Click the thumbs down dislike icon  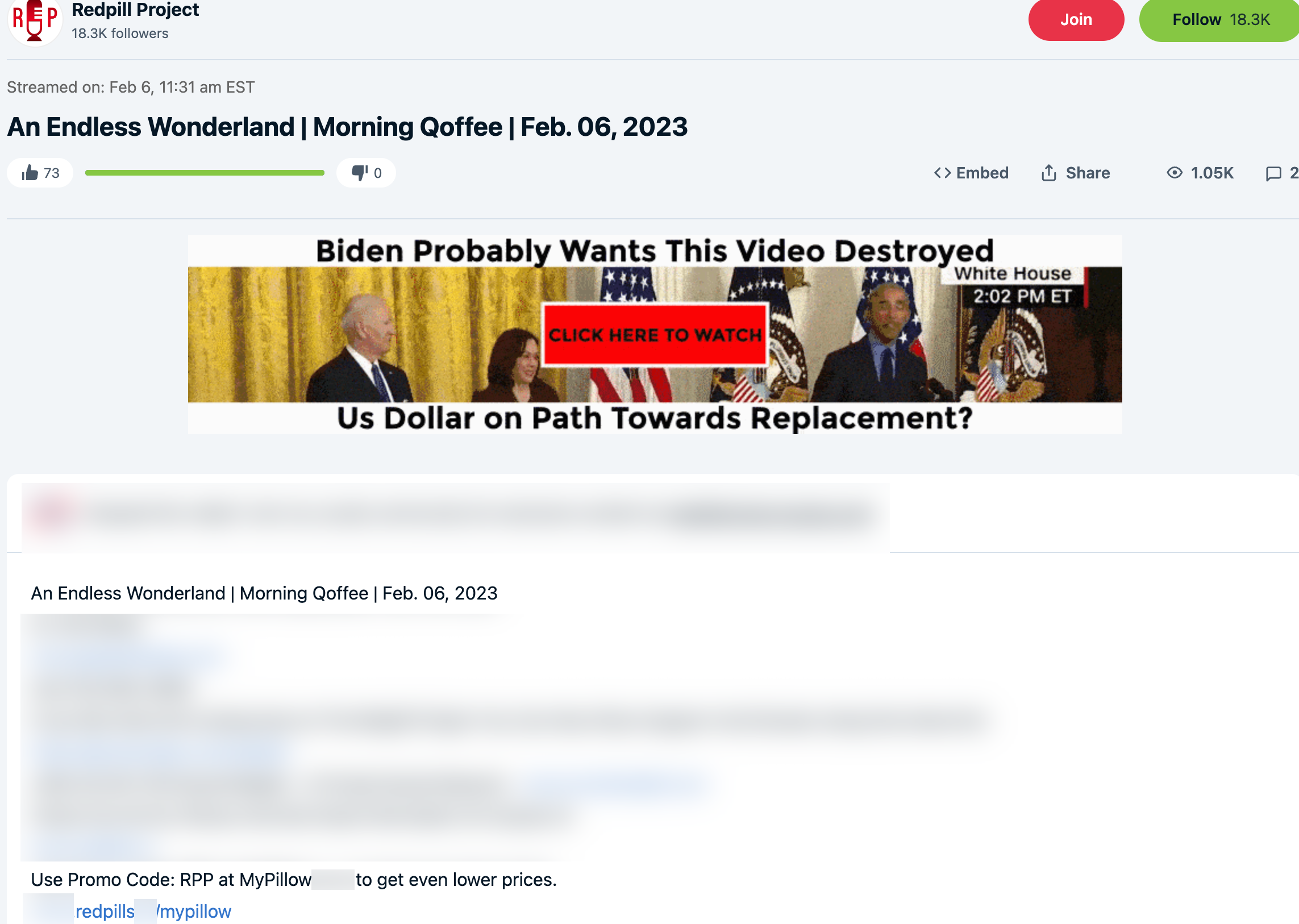point(360,172)
